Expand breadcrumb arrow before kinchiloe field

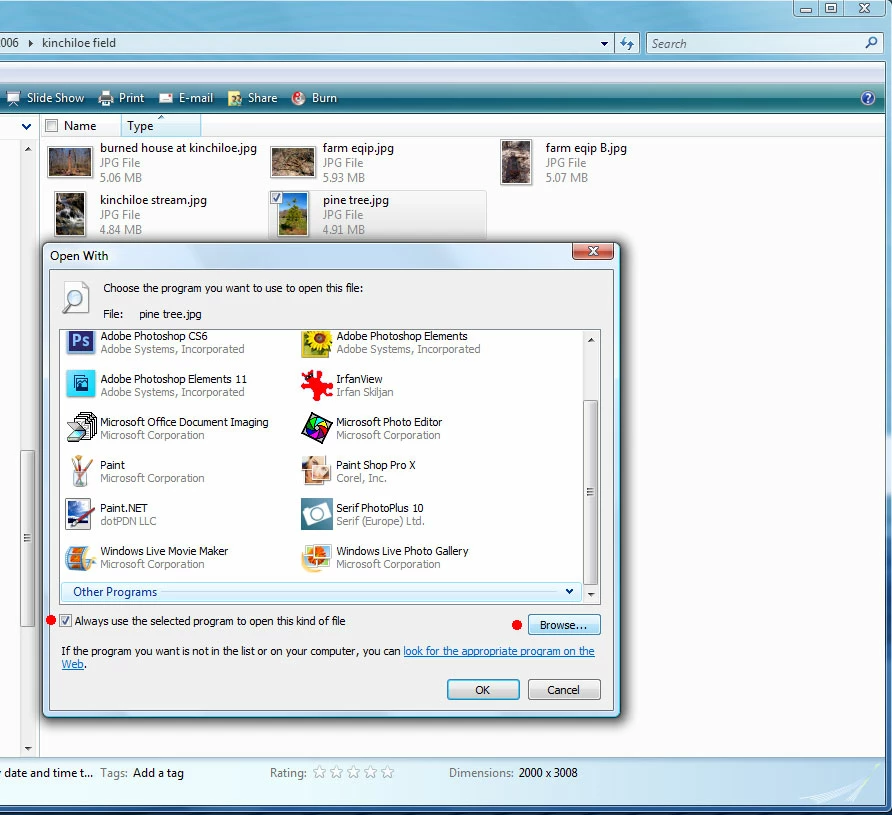(30, 43)
